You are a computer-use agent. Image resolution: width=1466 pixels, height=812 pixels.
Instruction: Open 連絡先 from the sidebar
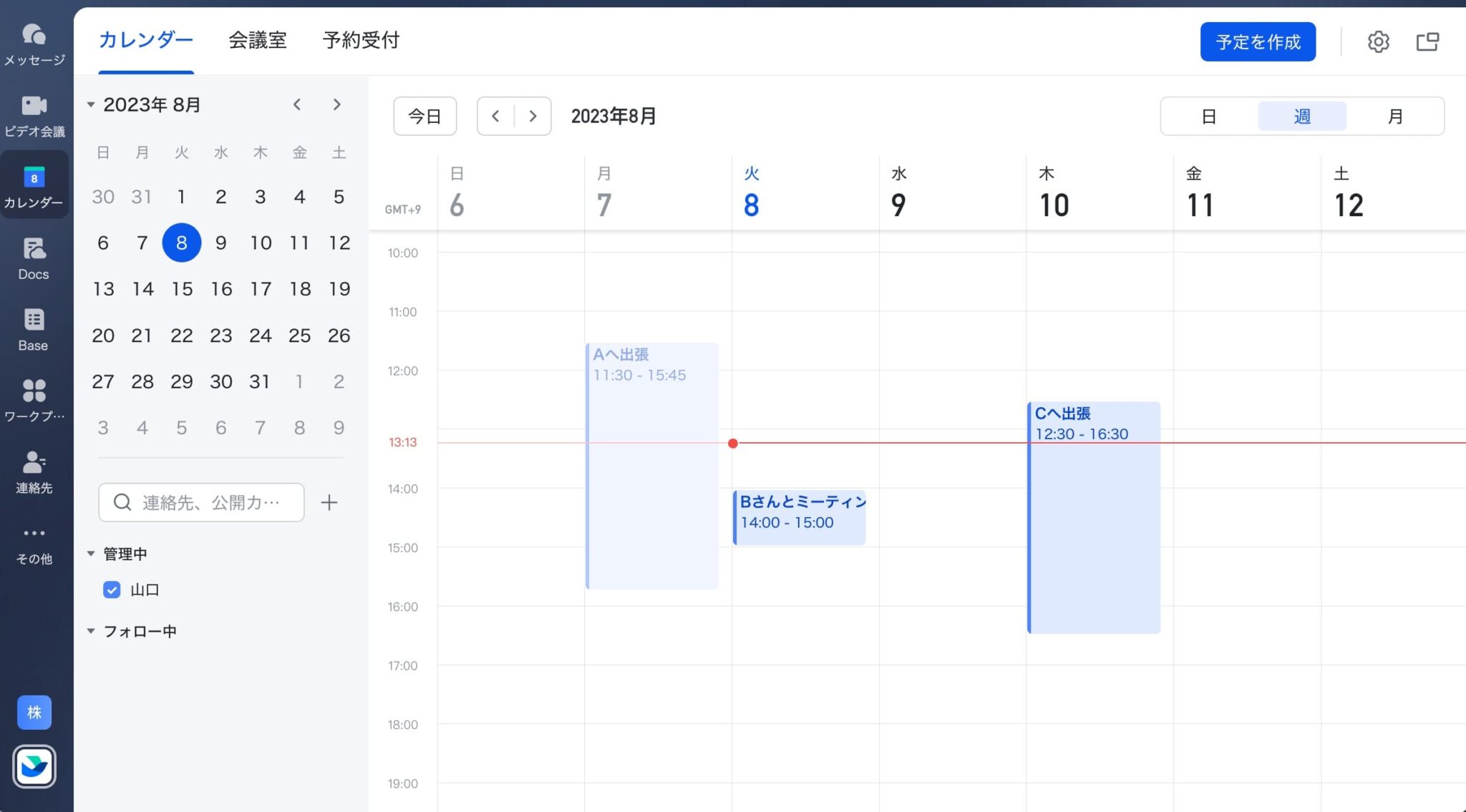pos(34,470)
